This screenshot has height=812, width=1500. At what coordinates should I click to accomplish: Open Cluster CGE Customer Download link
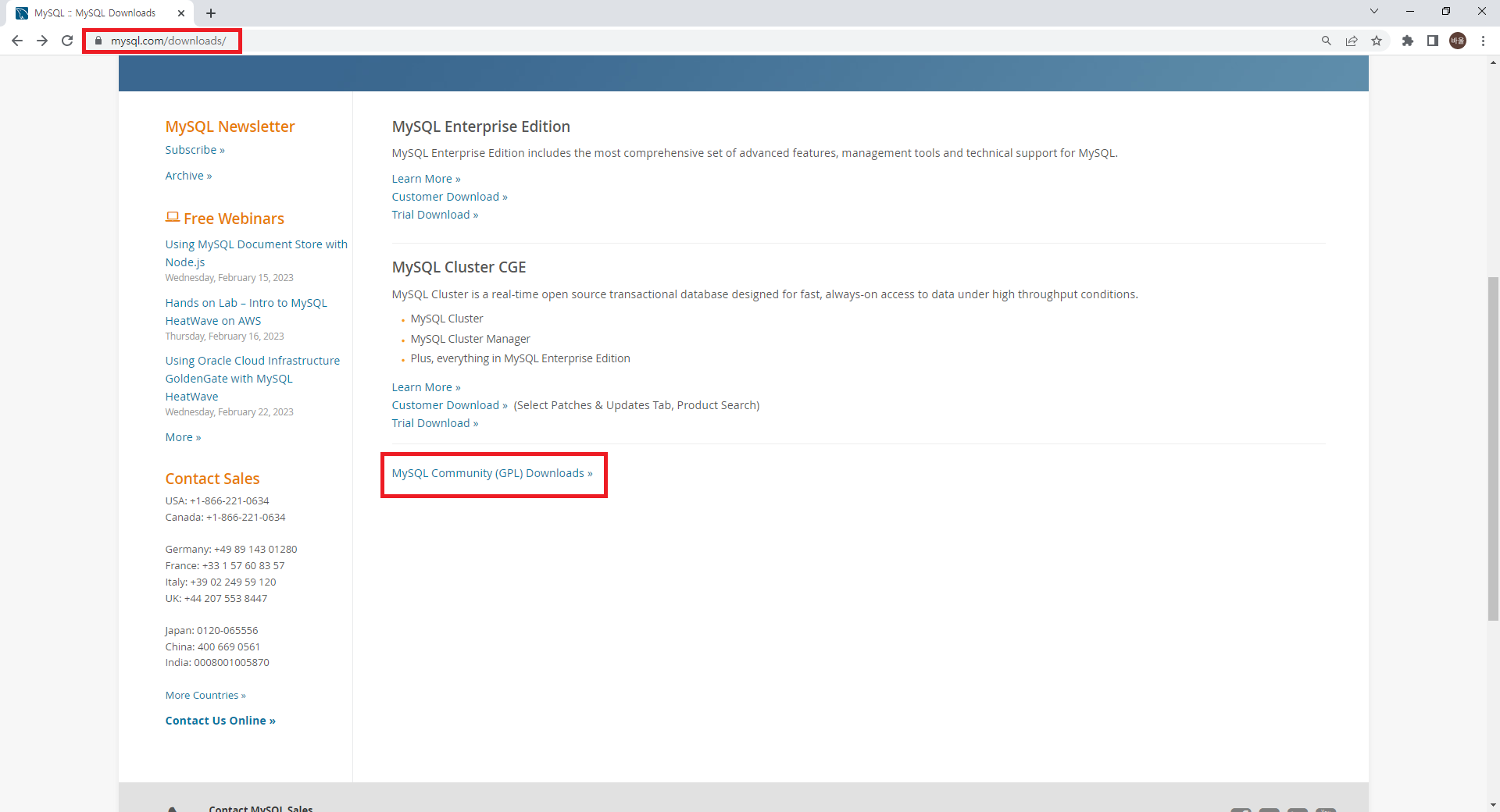[449, 405]
